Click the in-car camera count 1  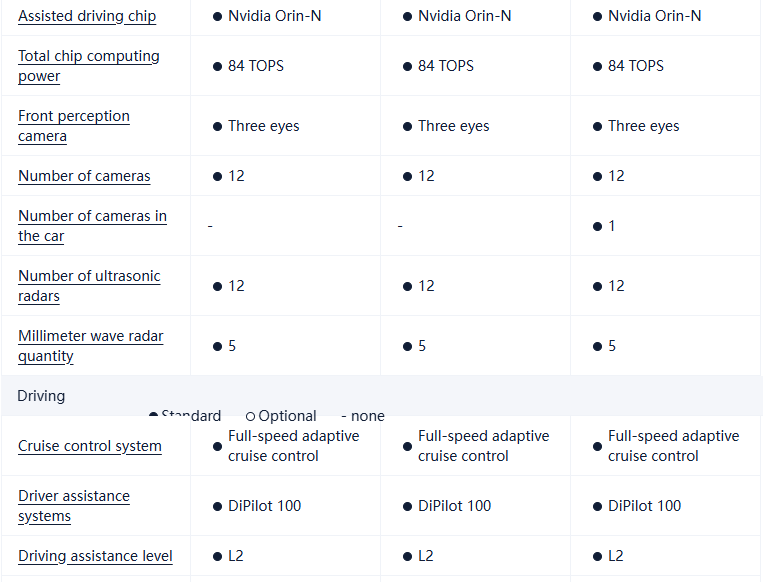coord(612,226)
